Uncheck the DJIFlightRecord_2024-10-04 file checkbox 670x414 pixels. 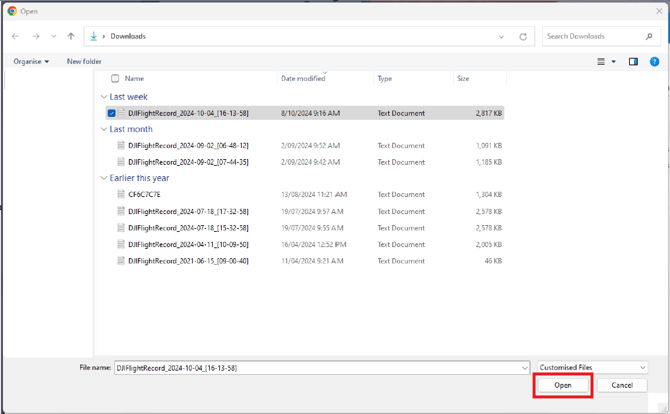point(112,114)
